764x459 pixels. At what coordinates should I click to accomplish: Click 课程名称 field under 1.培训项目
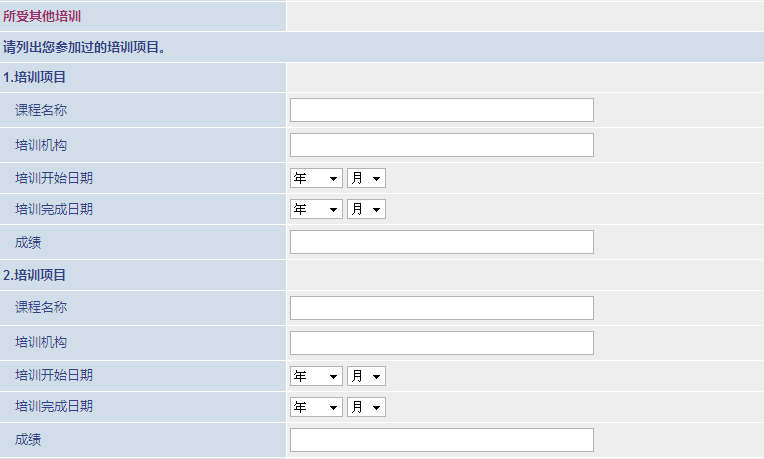pyautogui.click(x=441, y=110)
